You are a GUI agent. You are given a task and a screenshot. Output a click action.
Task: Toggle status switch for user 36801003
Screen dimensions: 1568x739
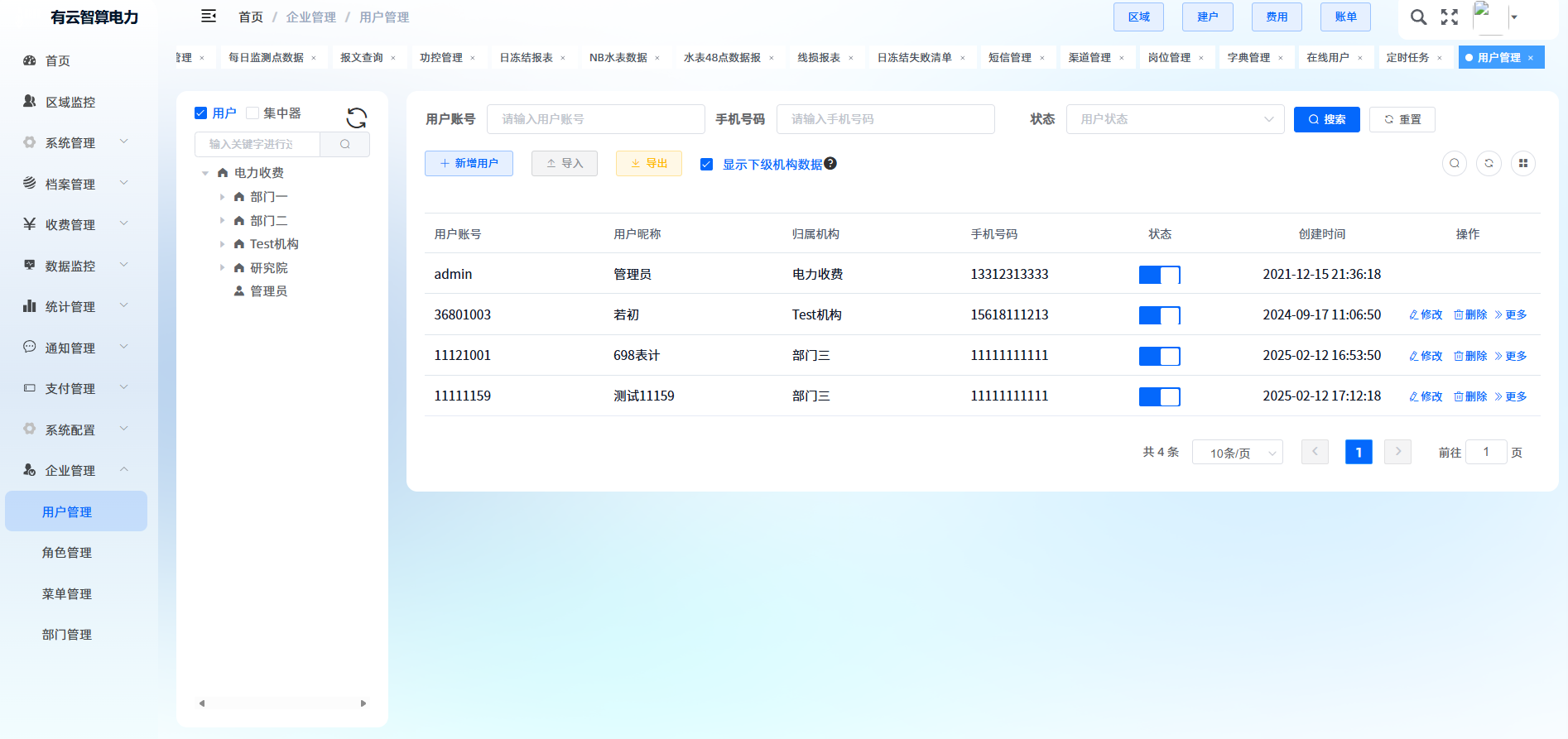(1159, 315)
